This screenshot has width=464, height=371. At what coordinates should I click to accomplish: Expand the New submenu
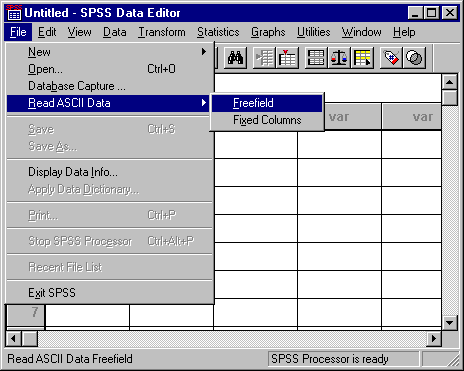tap(110, 52)
